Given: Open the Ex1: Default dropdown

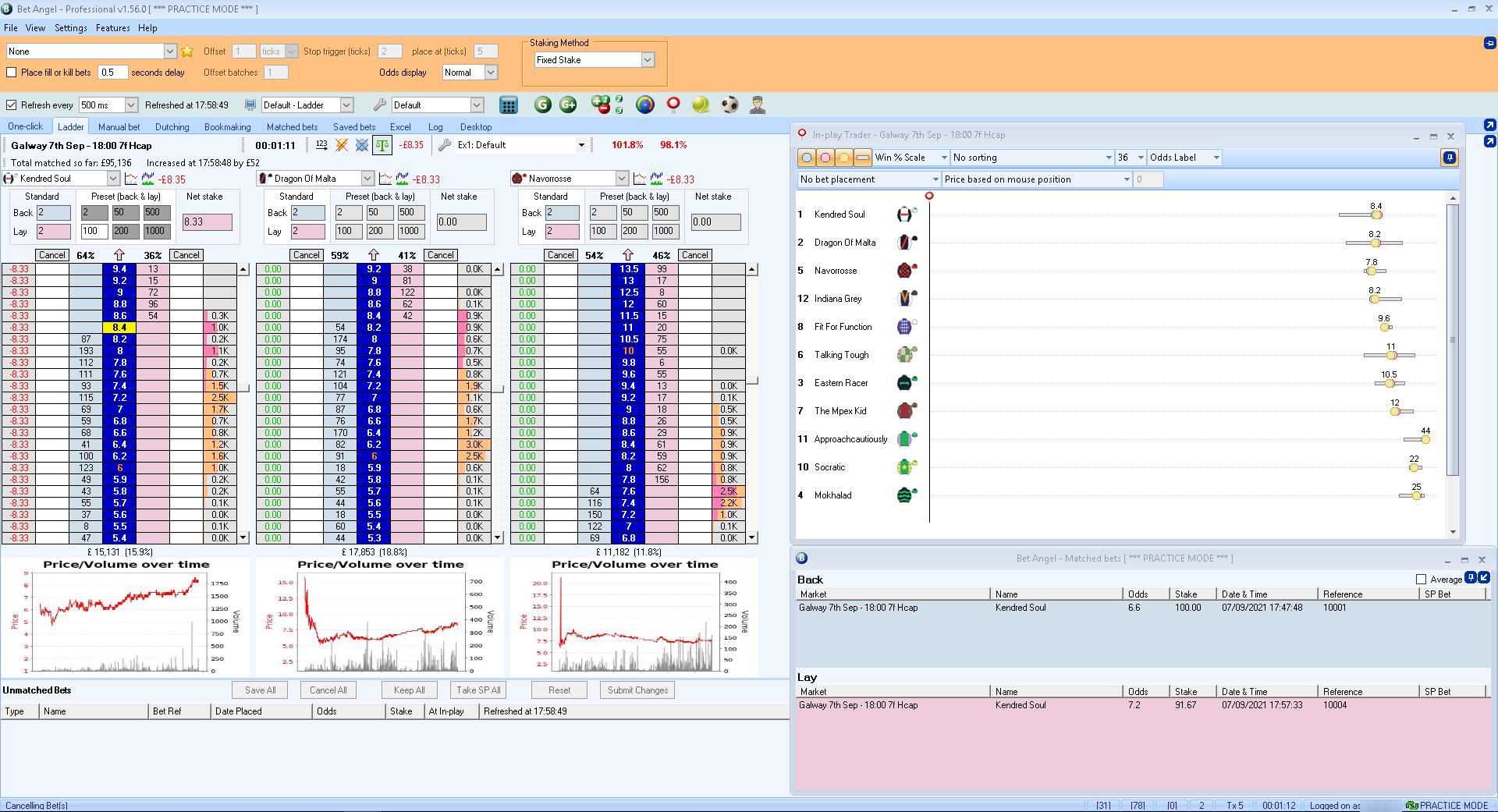Looking at the screenshot, I should pos(581,145).
